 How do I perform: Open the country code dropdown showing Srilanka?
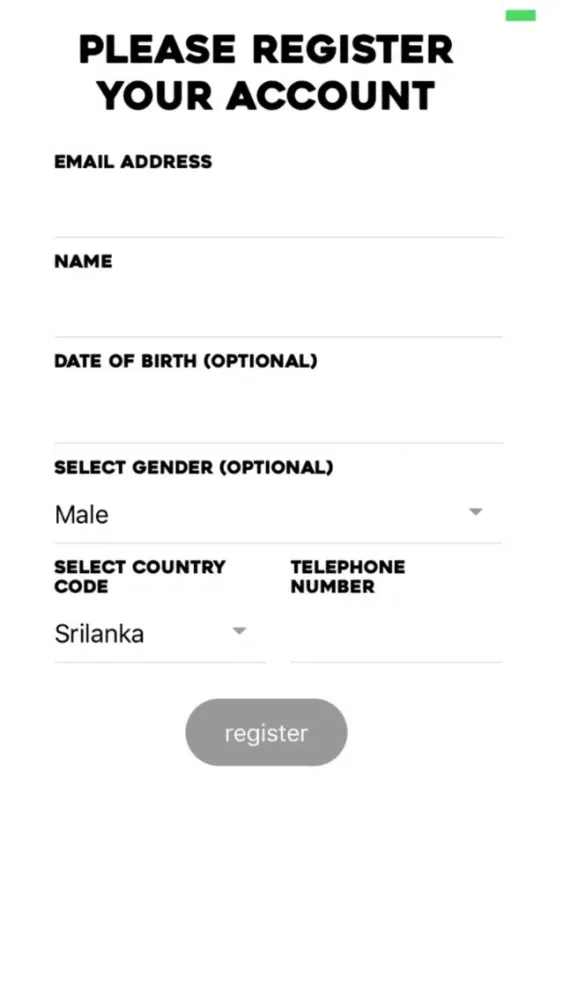pyautogui.click(x=160, y=634)
